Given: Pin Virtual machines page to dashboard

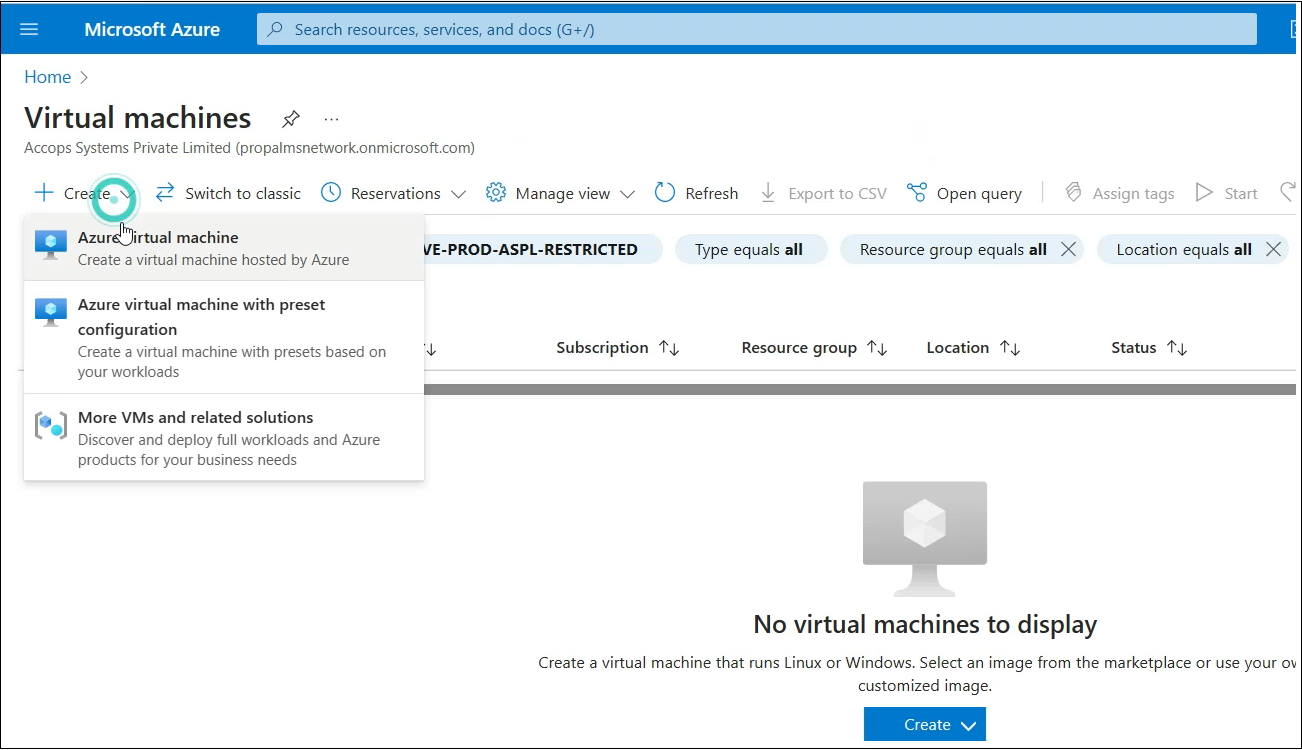Looking at the screenshot, I should point(290,119).
